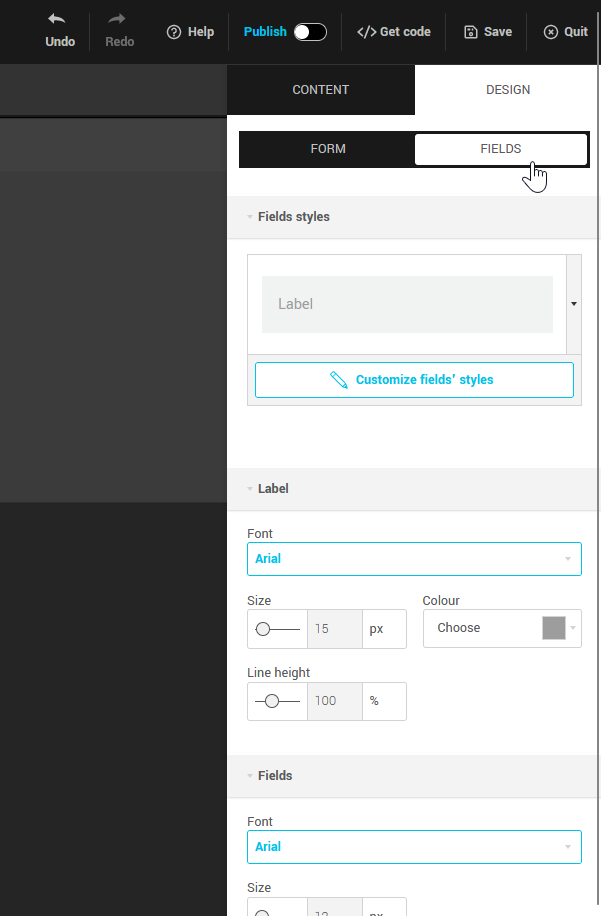This screenshot has width=601, height=916.
Task: Click the Label size slider handle
Action: pos(263,629)
